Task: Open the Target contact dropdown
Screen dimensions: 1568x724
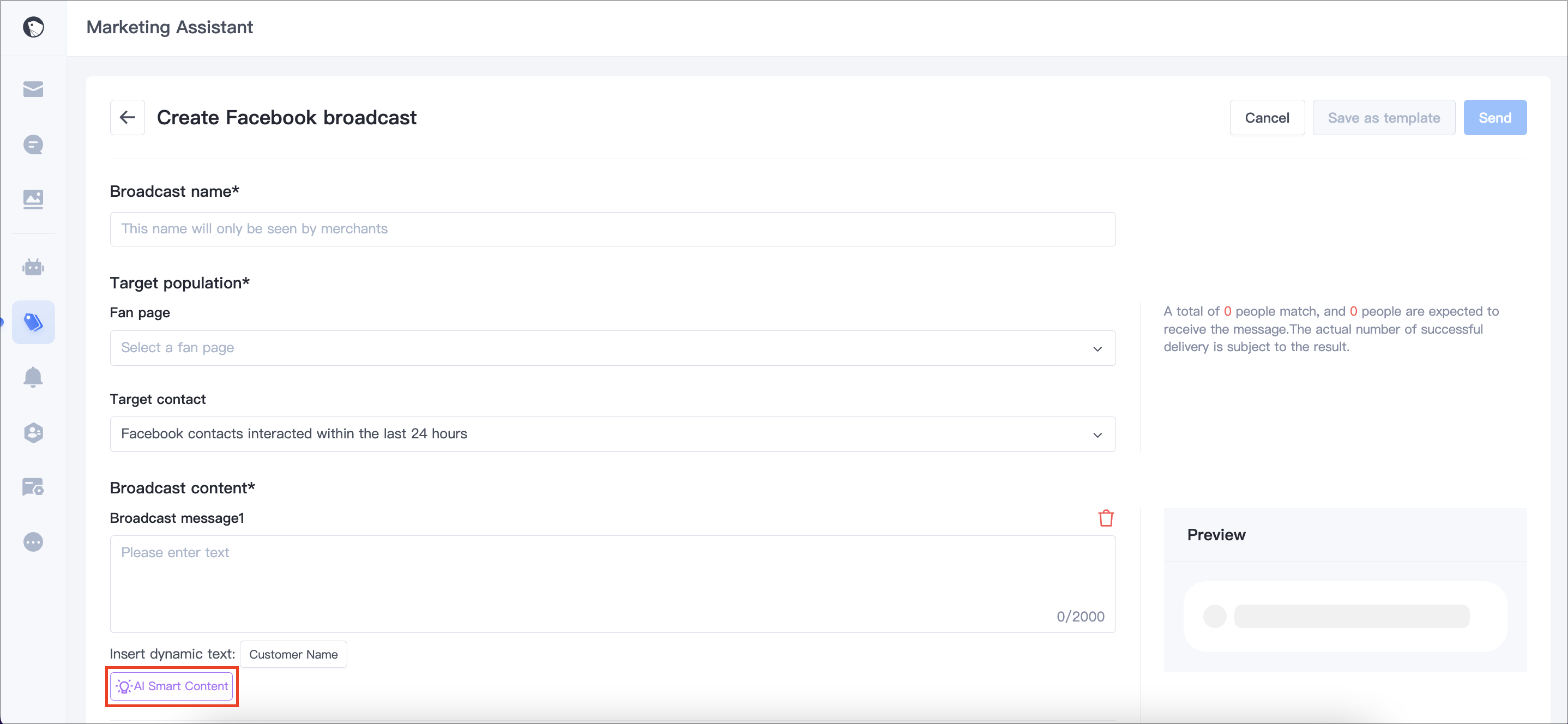Action: (612, 433)
